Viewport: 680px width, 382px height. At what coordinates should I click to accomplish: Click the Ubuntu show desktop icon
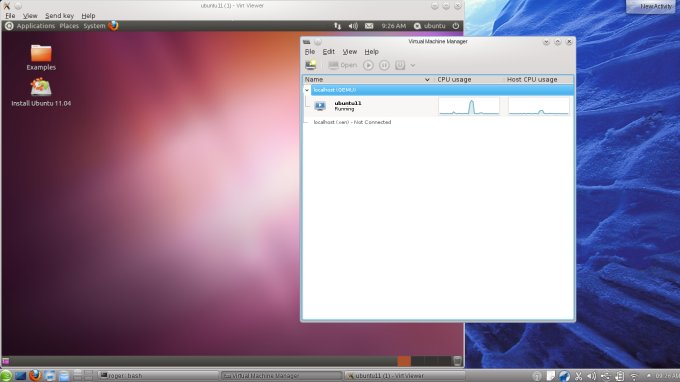click(x=5, y=361)
